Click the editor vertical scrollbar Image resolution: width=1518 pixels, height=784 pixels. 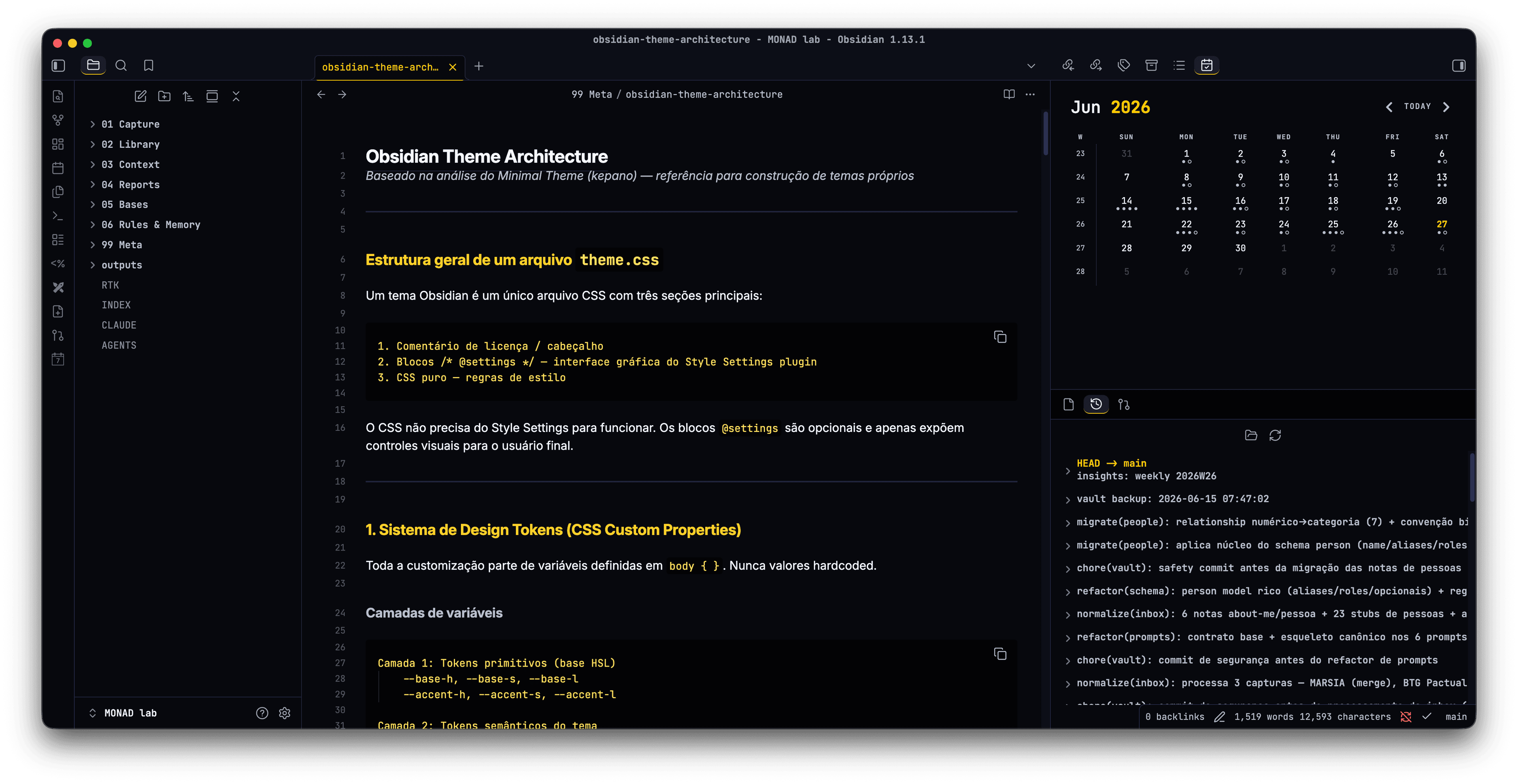pyautogui.click(x=1045, y=133)
